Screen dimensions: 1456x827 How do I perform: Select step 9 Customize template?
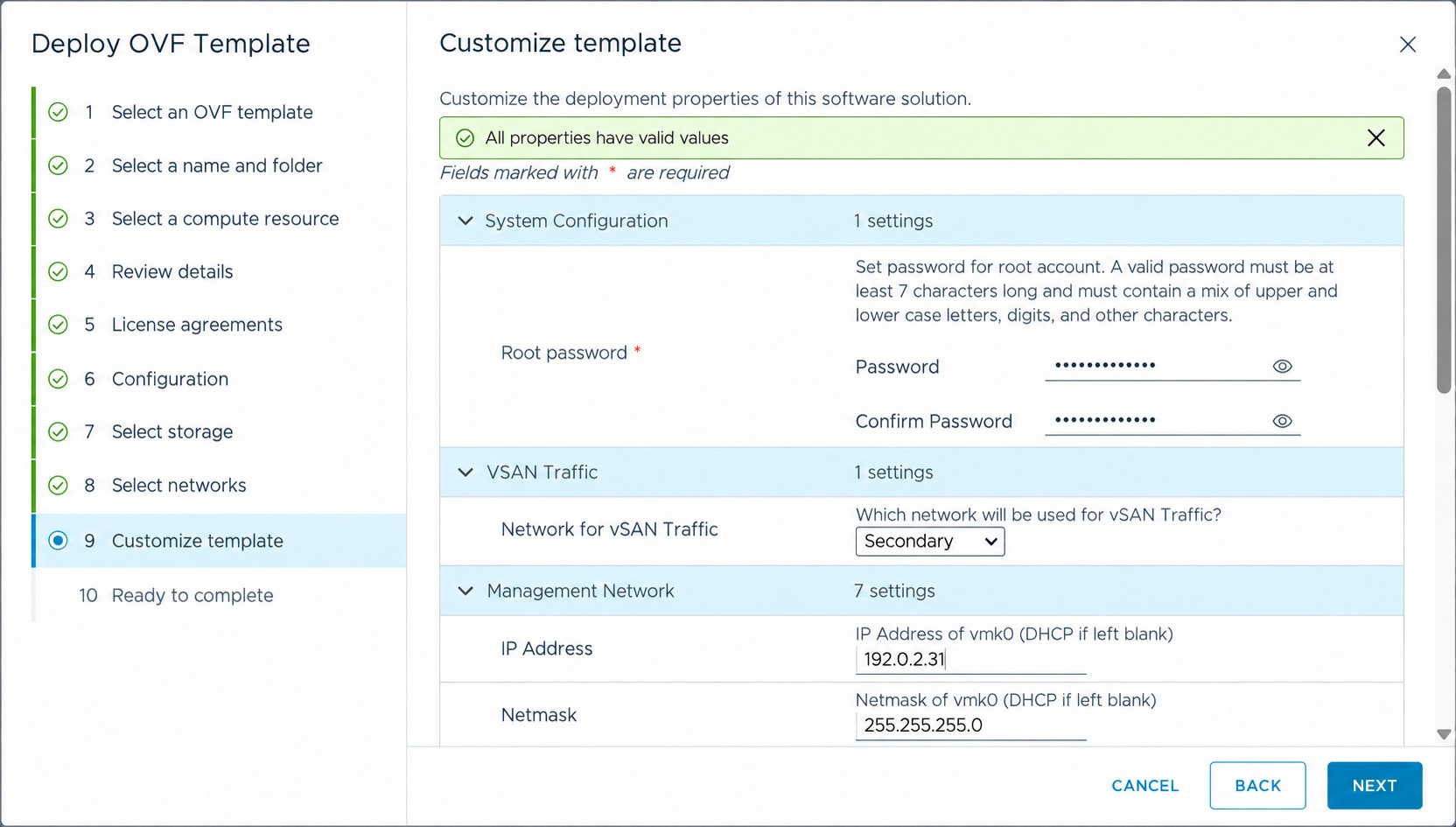(220, 541)
